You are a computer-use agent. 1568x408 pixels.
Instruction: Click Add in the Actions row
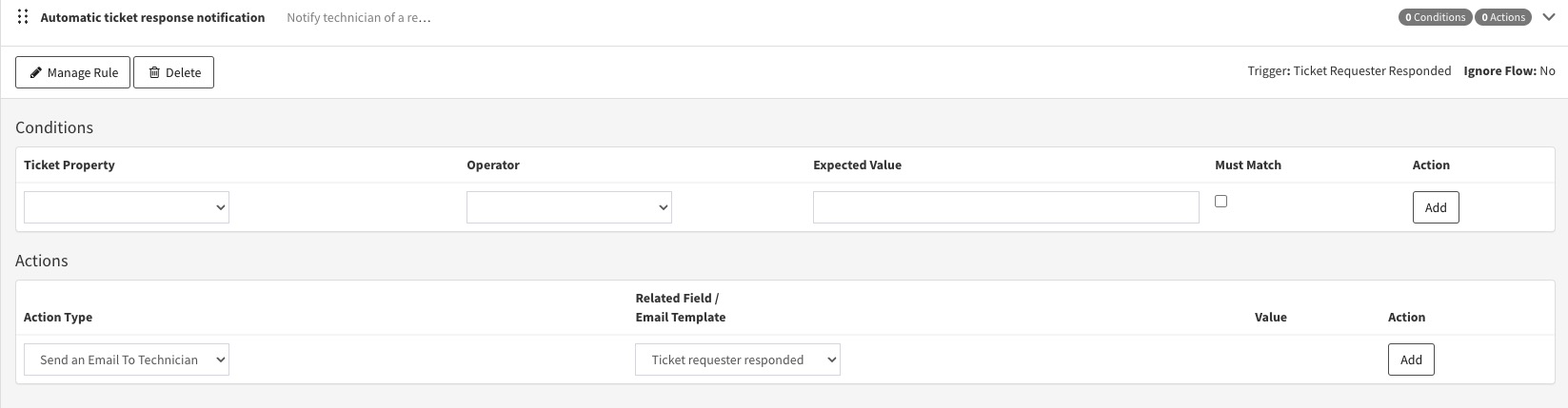coord(1411,359)
